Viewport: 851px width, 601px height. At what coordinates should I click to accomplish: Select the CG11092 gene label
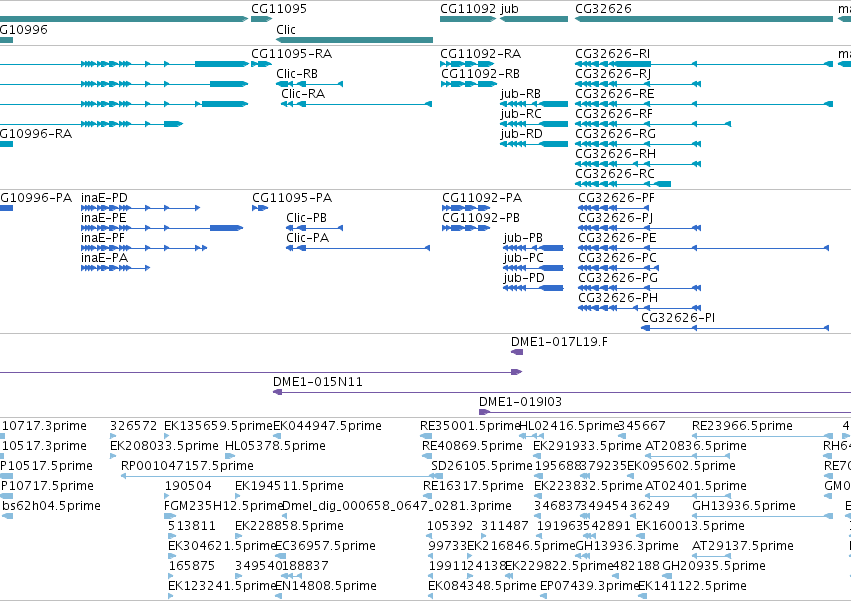click(x=468, y=9)
